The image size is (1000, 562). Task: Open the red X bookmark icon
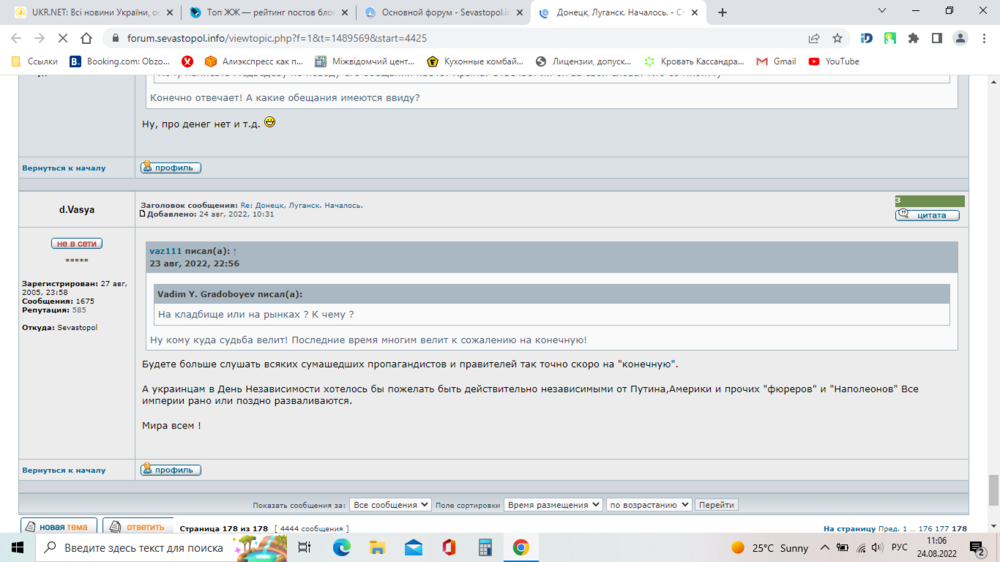[187, 61]
